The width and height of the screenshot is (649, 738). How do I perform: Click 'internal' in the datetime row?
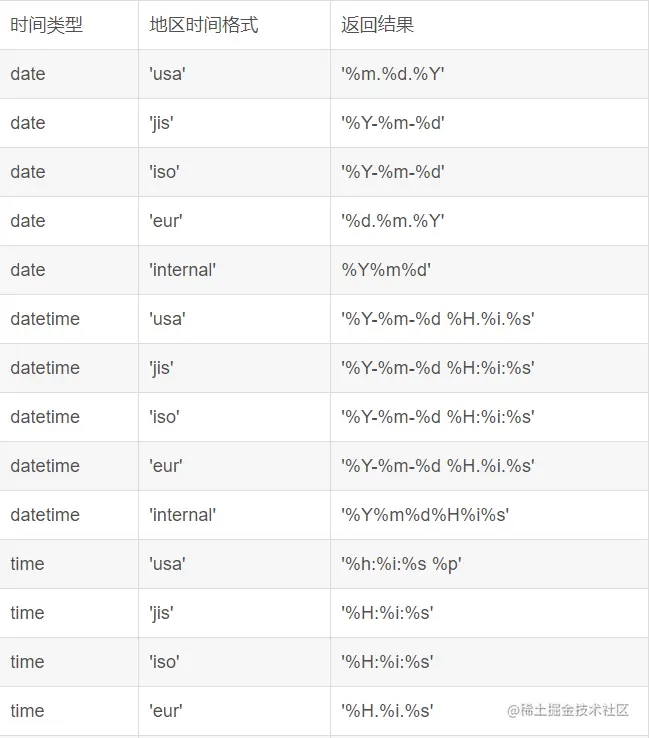(x=182, y=515)
